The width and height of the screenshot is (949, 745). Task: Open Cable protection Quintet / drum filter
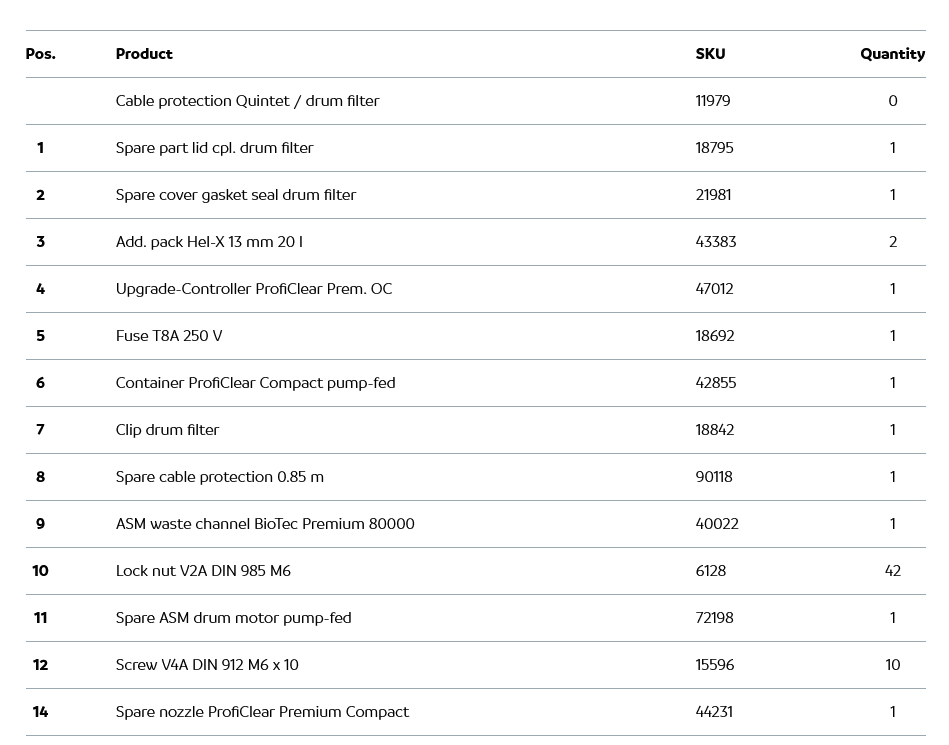point(247,101)
